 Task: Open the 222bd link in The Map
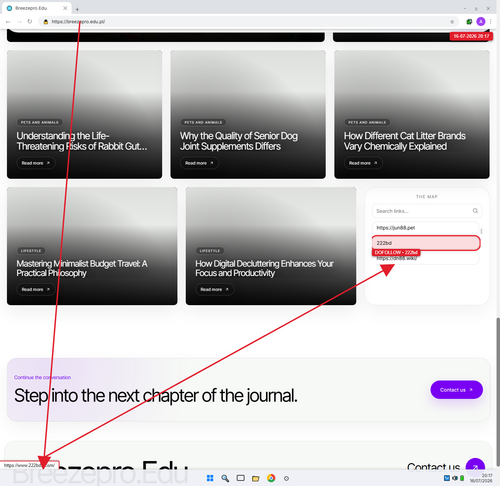[426, 243]
